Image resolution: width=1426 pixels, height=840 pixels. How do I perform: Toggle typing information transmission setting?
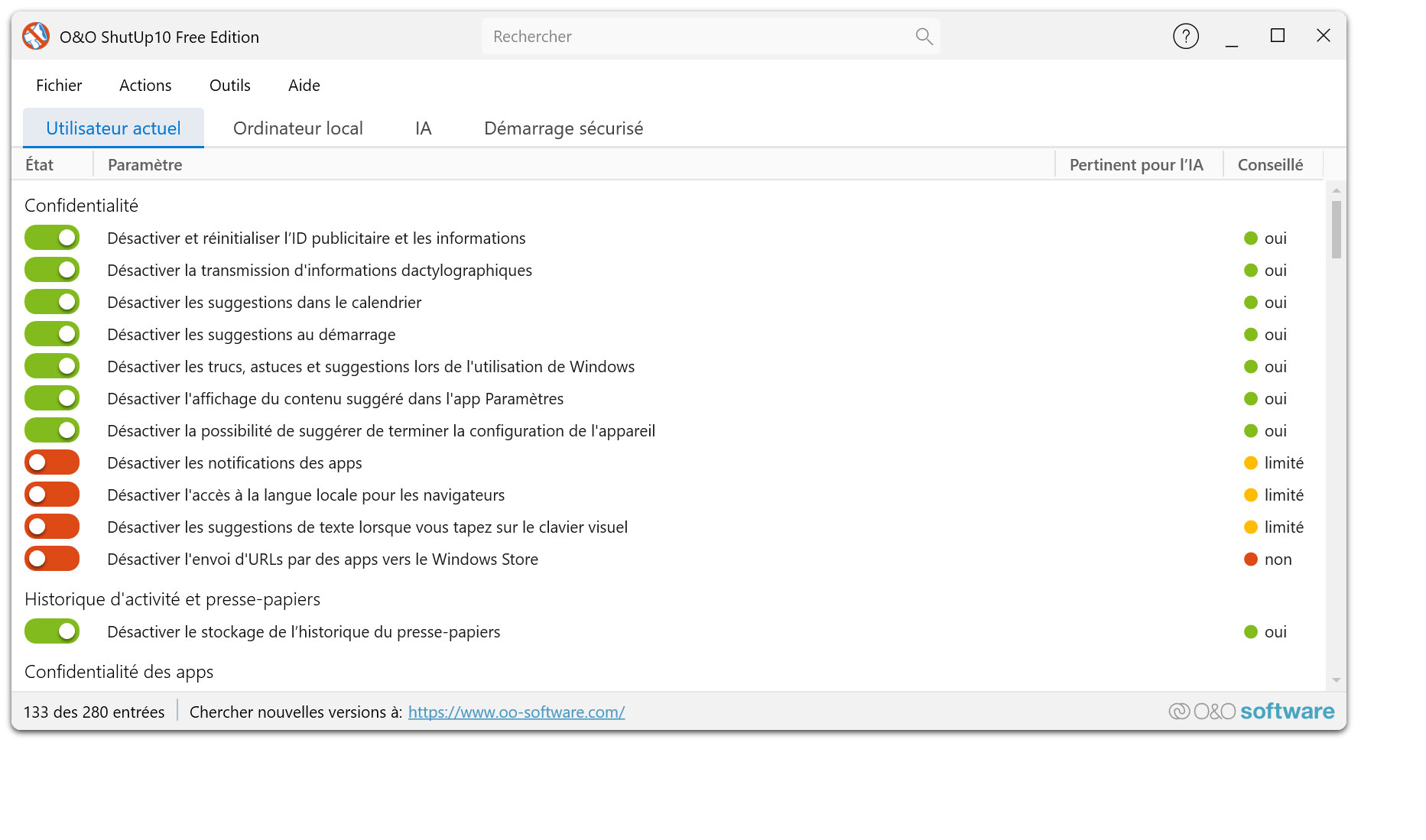tap(52, 270)
